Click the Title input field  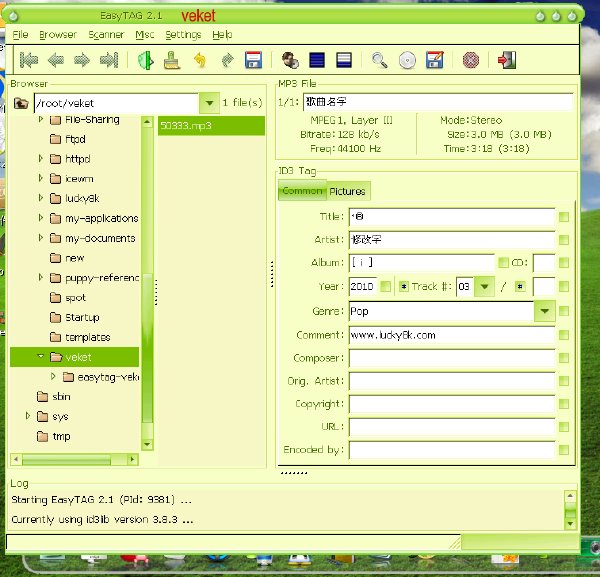pos(452,217)
